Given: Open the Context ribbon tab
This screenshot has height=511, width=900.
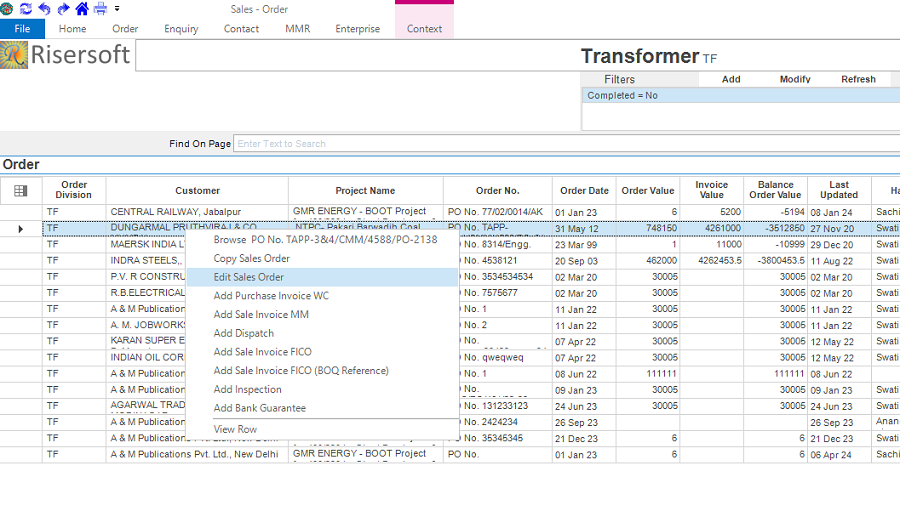Looking at the screenshot, I should [424, 29].
